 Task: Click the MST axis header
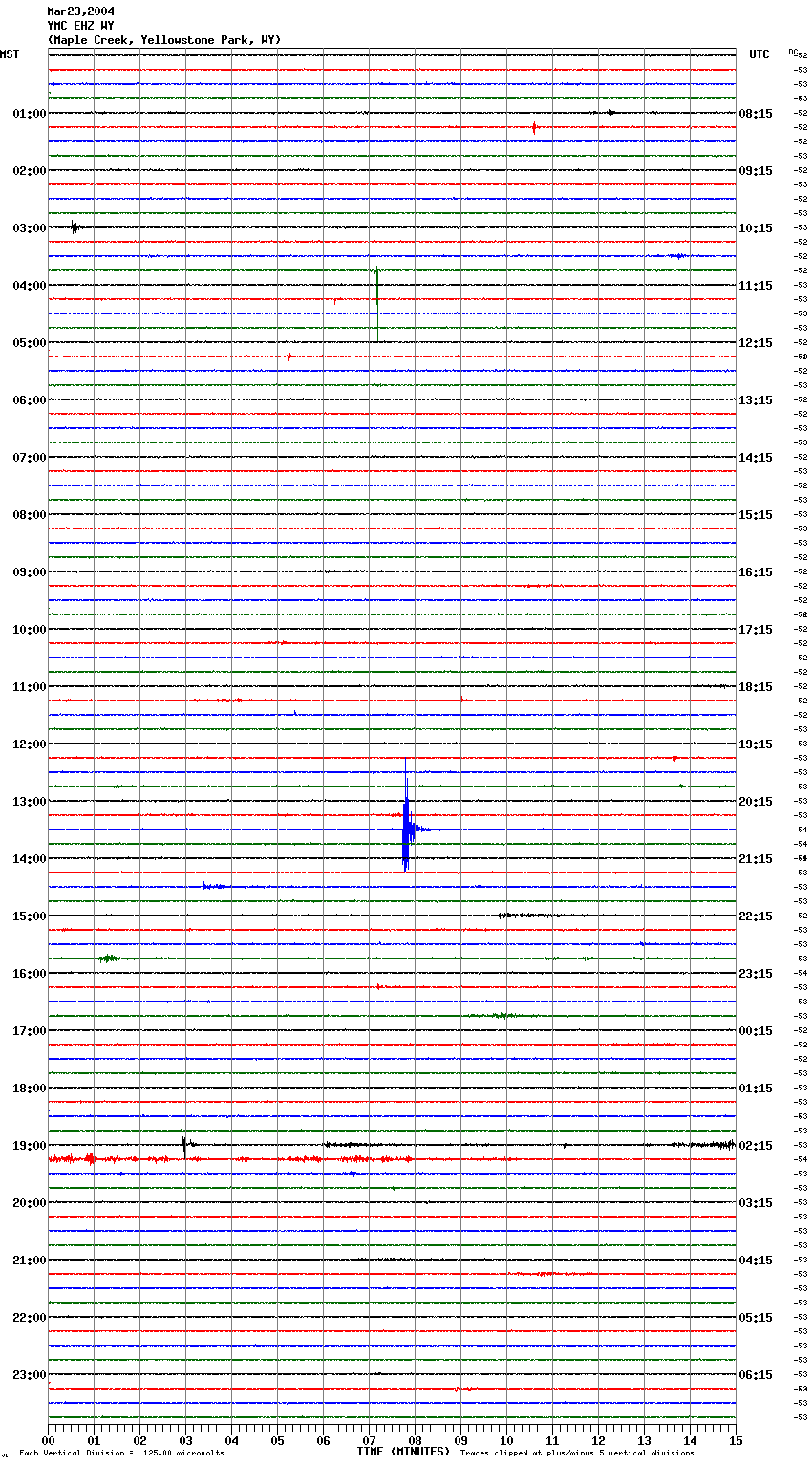[10, 54]
